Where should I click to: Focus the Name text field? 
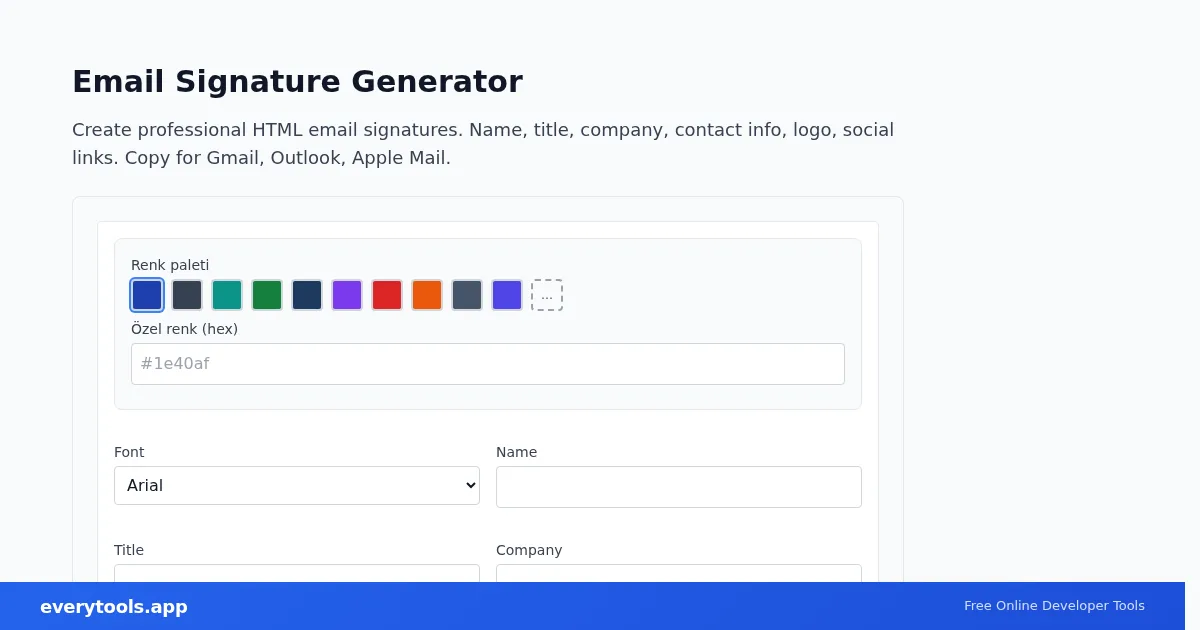(679, 487)
